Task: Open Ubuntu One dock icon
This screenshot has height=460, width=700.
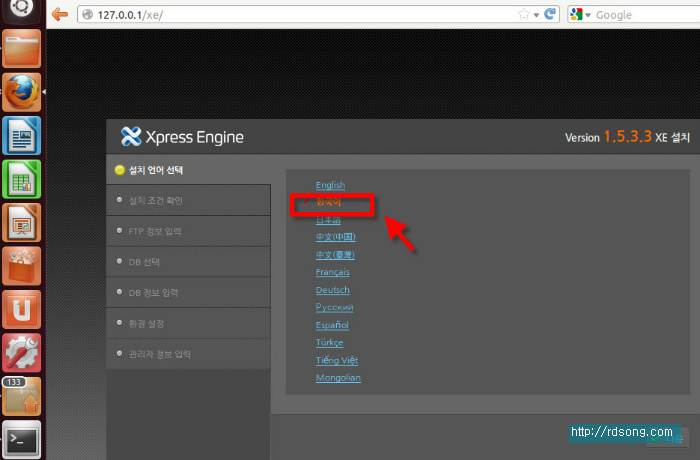Action: click(x=21, y=309)
